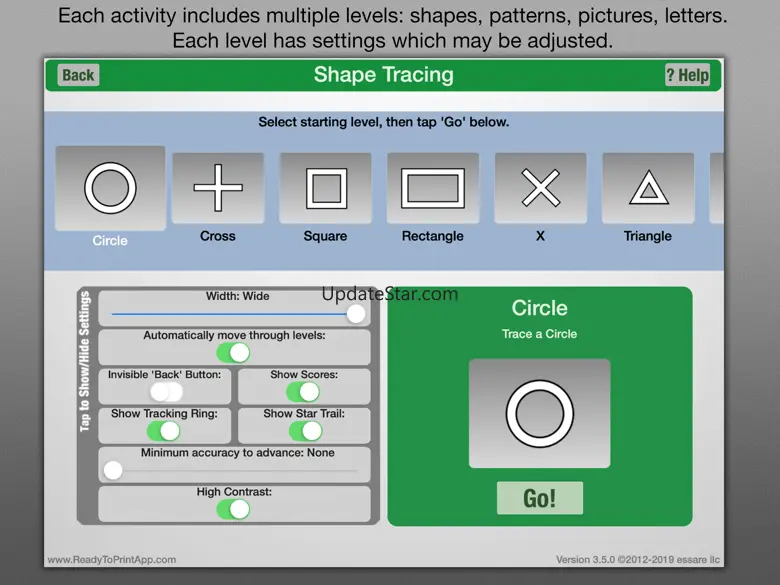Start tracing with the Go! button
This screenshot has height=585, width=780.
coord(540,498)
